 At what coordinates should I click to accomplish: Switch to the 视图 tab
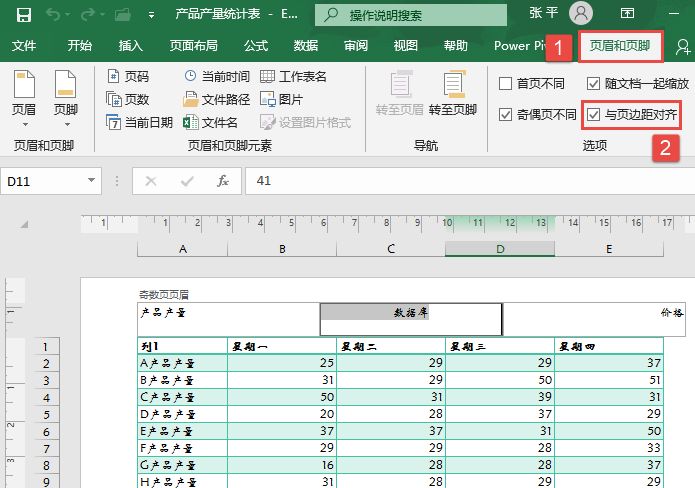(x=406, y=46)
